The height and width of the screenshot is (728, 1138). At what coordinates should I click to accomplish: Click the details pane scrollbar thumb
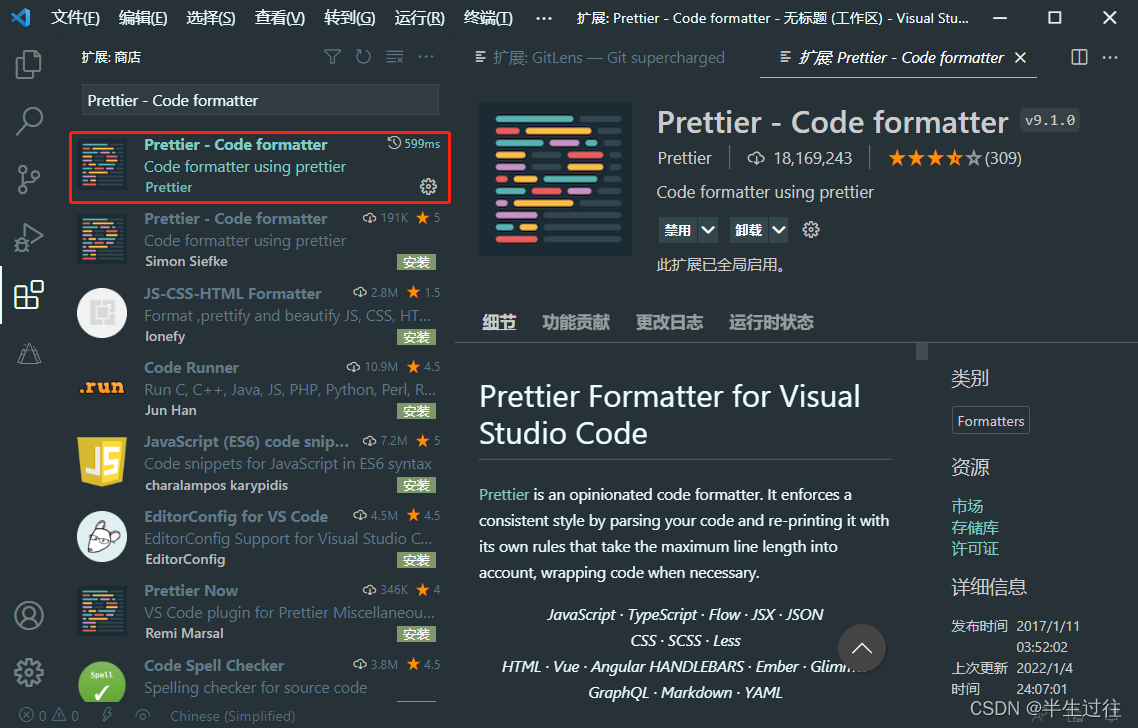(x=922, y=351)
